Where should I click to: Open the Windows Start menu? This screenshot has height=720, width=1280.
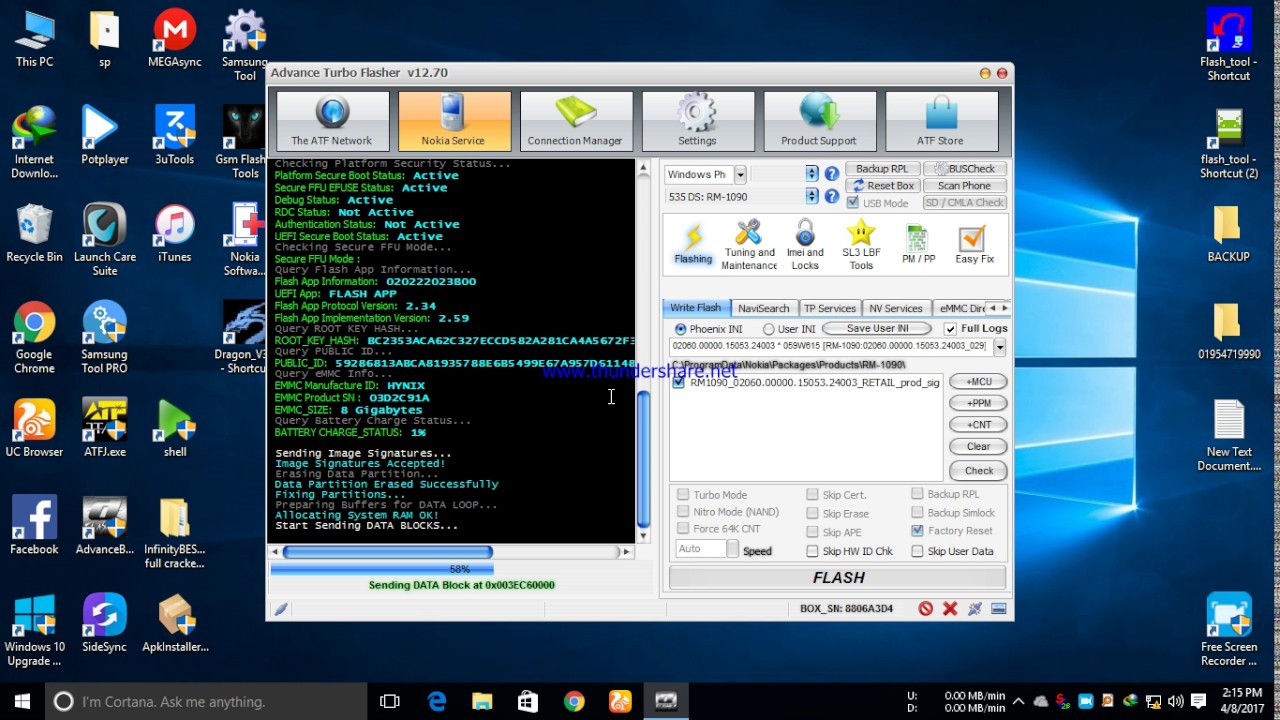[22, 701]
